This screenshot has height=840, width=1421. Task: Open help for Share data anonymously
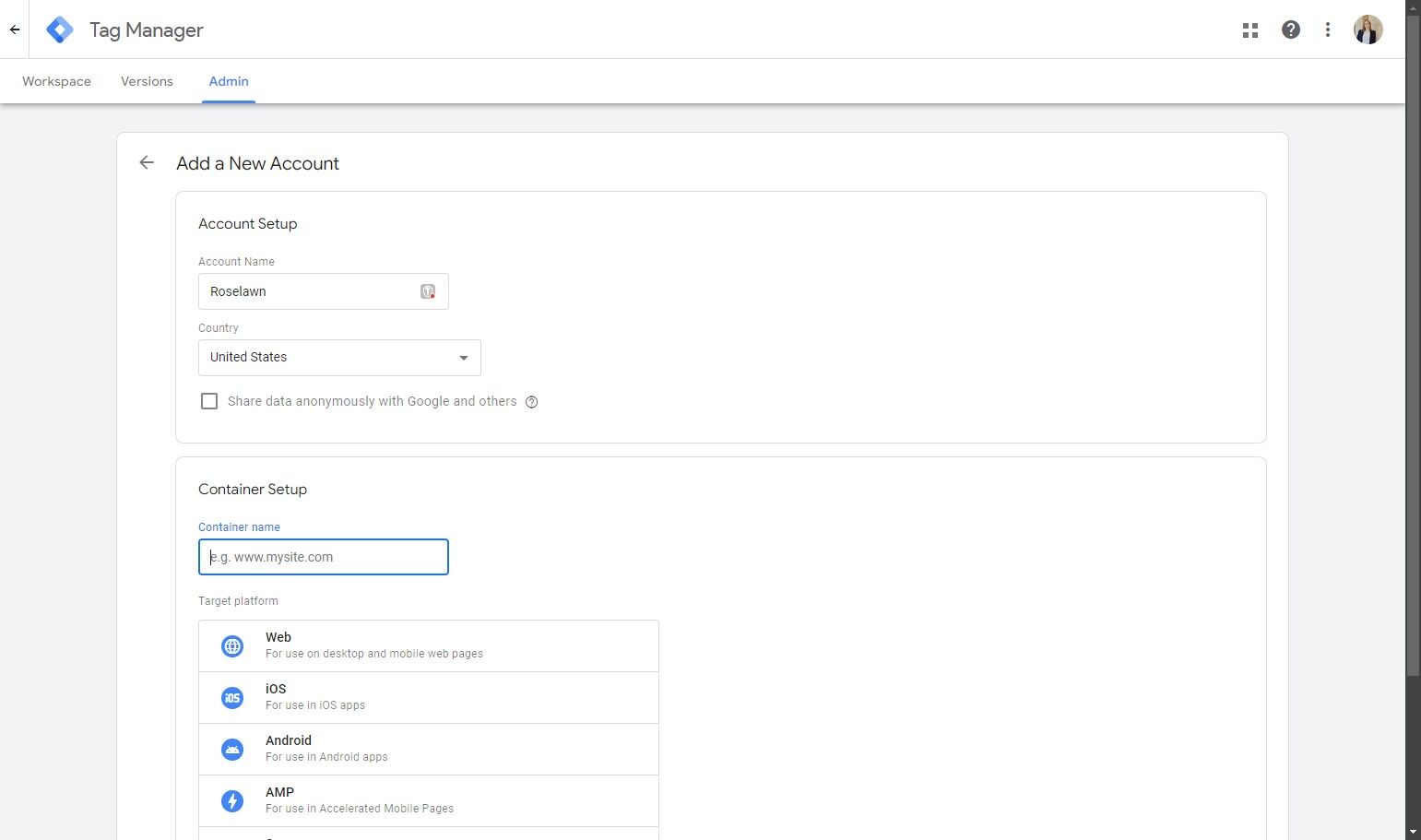click(531, 402)
